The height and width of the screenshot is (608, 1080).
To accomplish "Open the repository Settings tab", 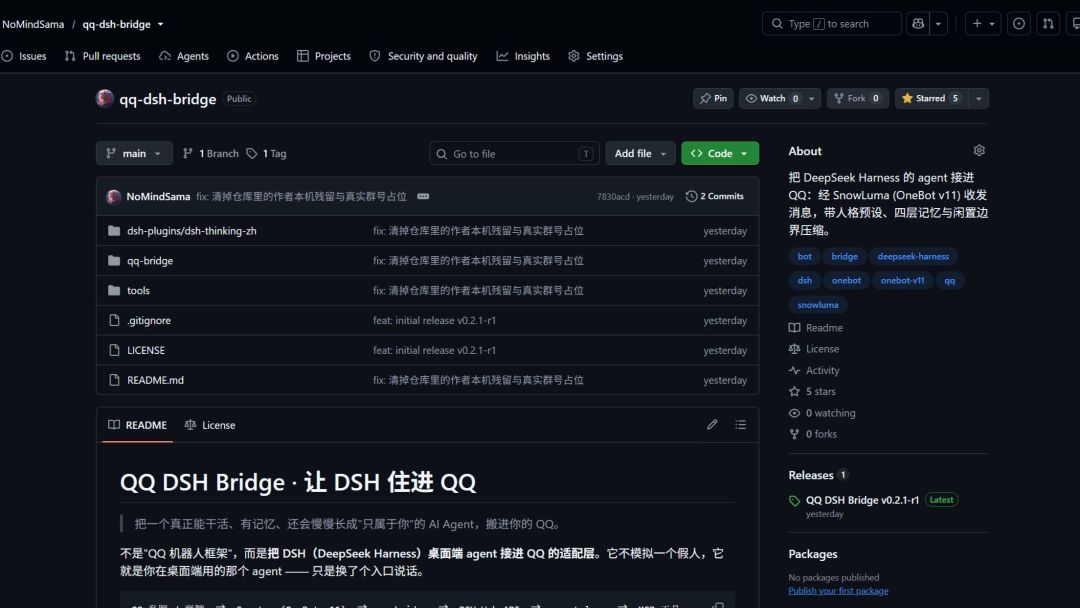I will pos(595,56).
